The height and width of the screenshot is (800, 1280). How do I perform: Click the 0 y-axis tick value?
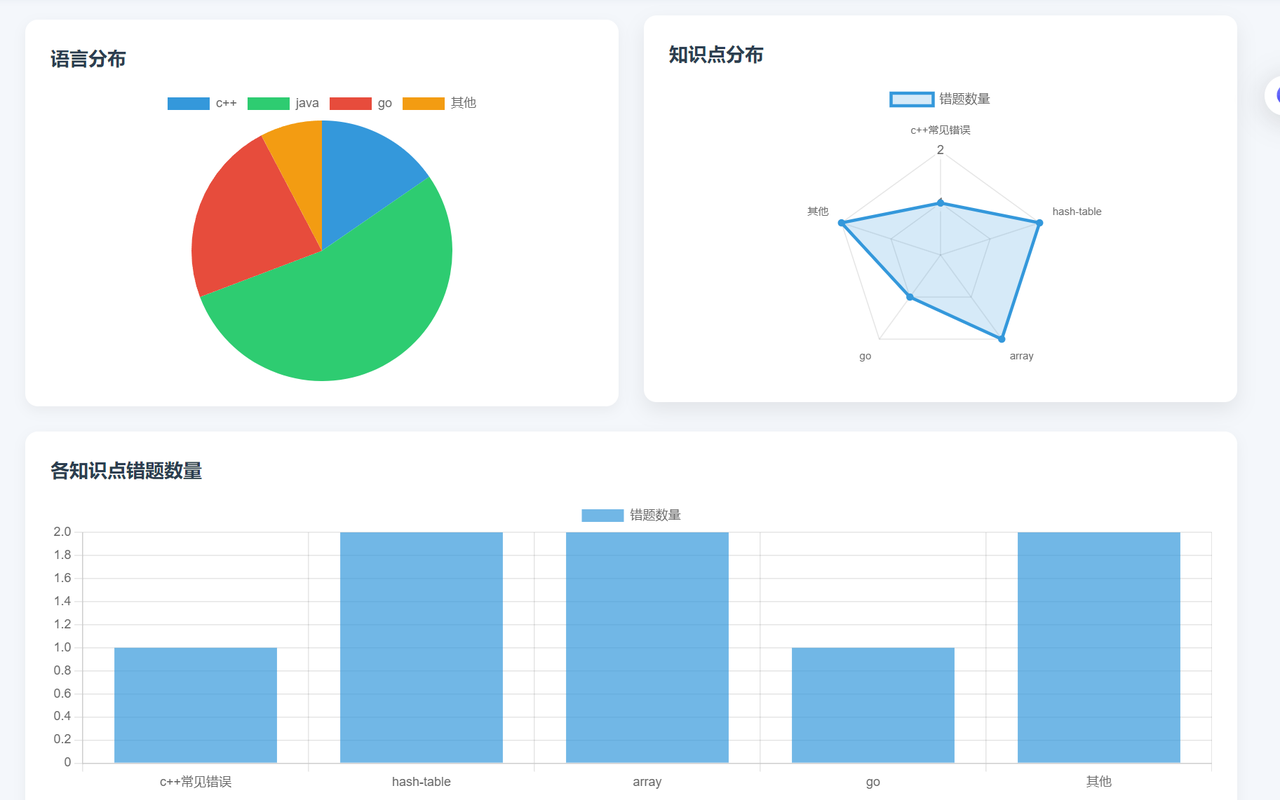click(x=67, y=762)
